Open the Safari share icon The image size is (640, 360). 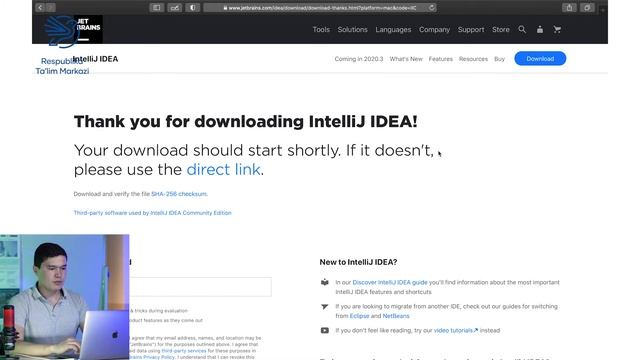(569, 7)
